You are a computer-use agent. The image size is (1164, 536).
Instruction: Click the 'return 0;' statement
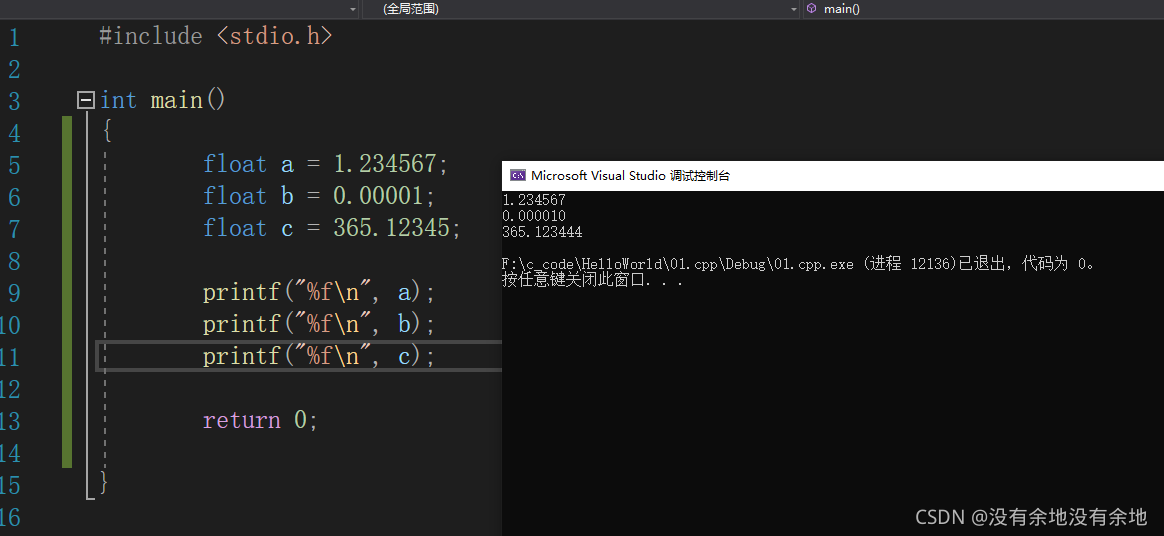click(261, 420)
